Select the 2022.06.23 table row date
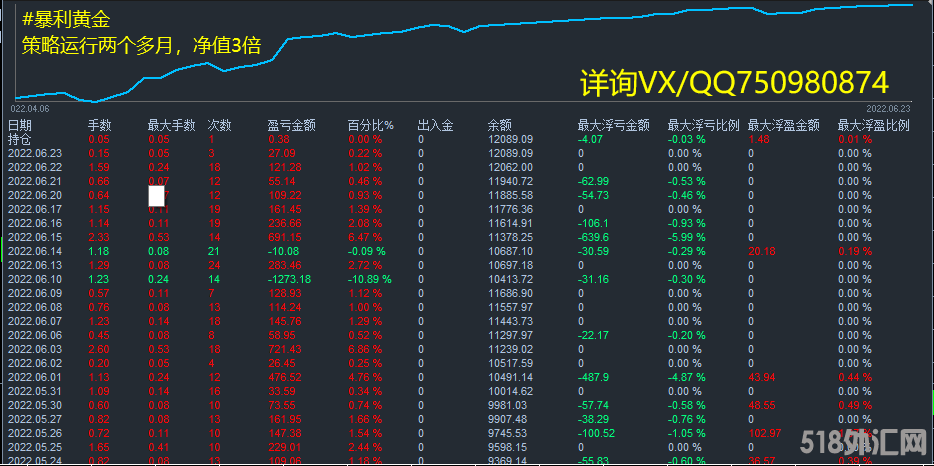 coord(35,153)
